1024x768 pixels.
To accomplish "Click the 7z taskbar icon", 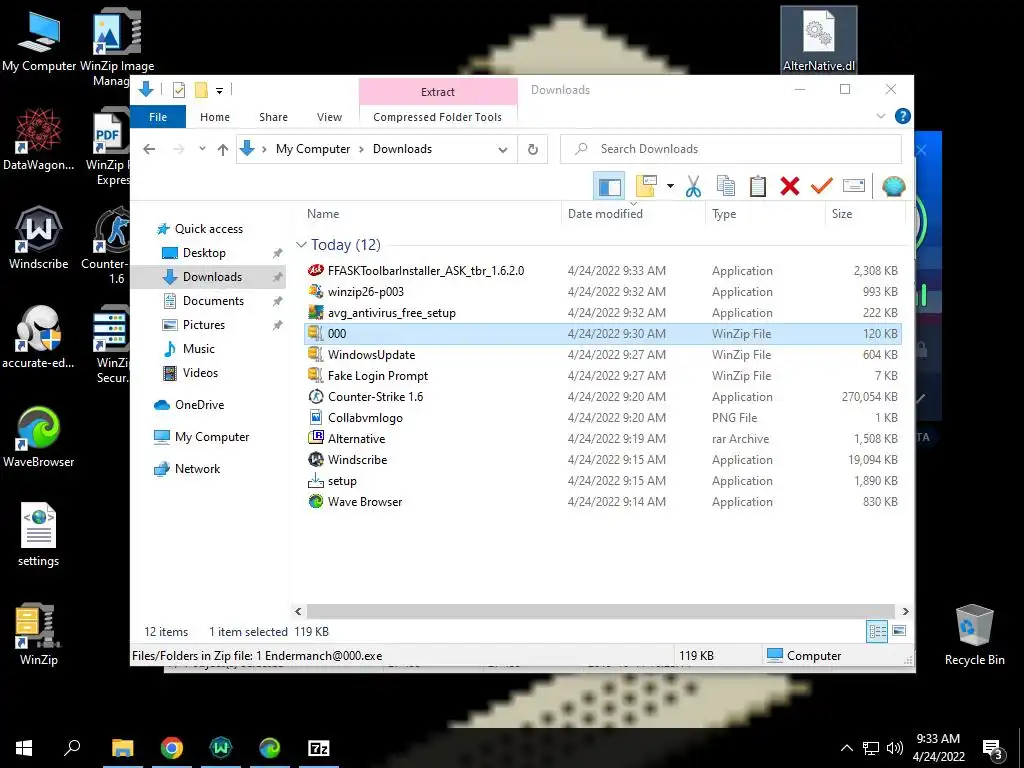I will click(x=319, y=748).
